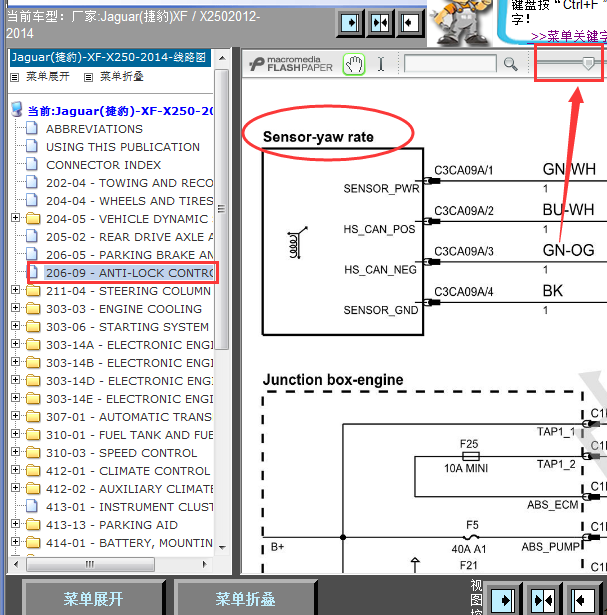
Task: Click the 菜单展开 link above tree
Action: pyautogui.click(x=47, y=76)
